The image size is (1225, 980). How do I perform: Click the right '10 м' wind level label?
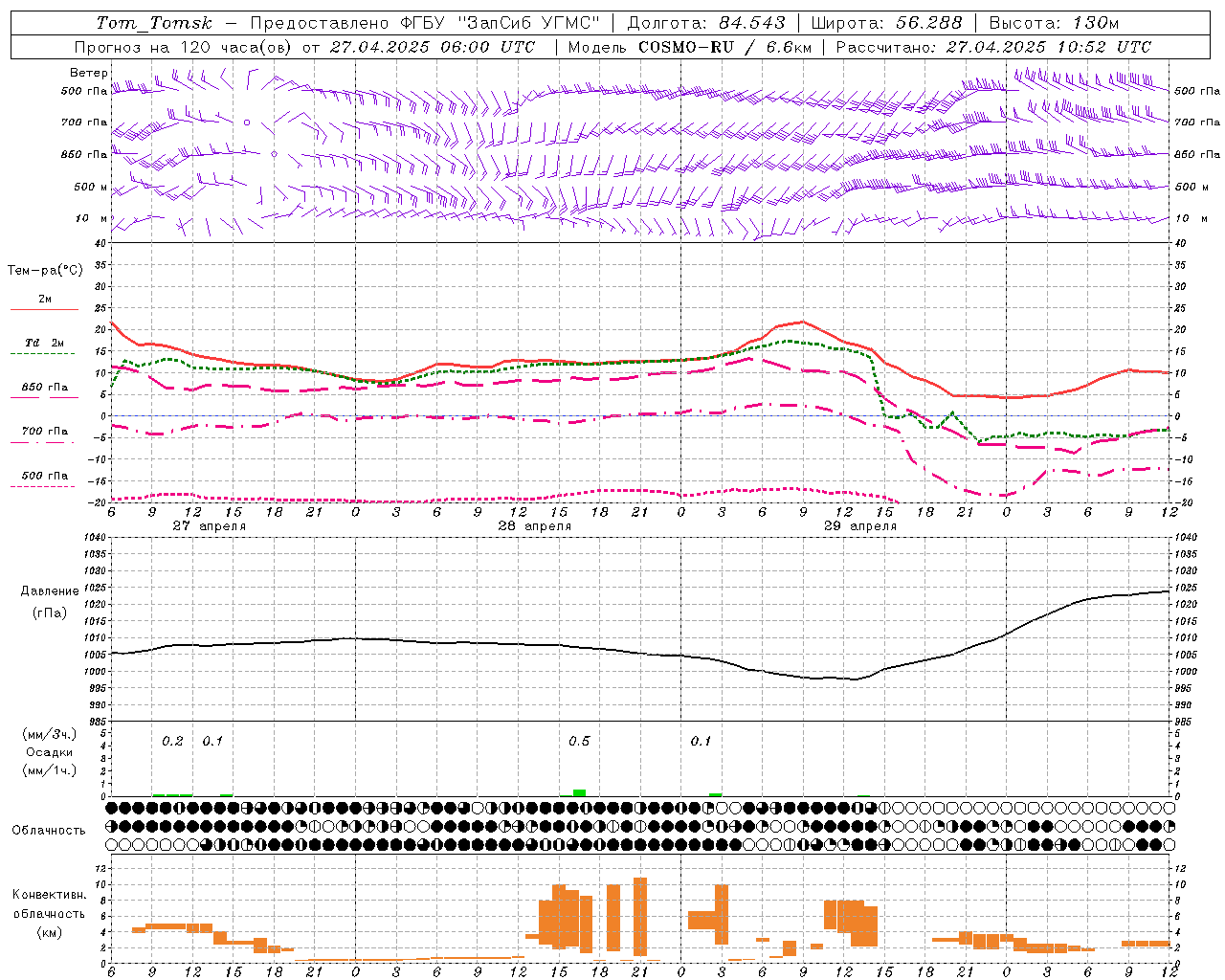[1190, 218]
